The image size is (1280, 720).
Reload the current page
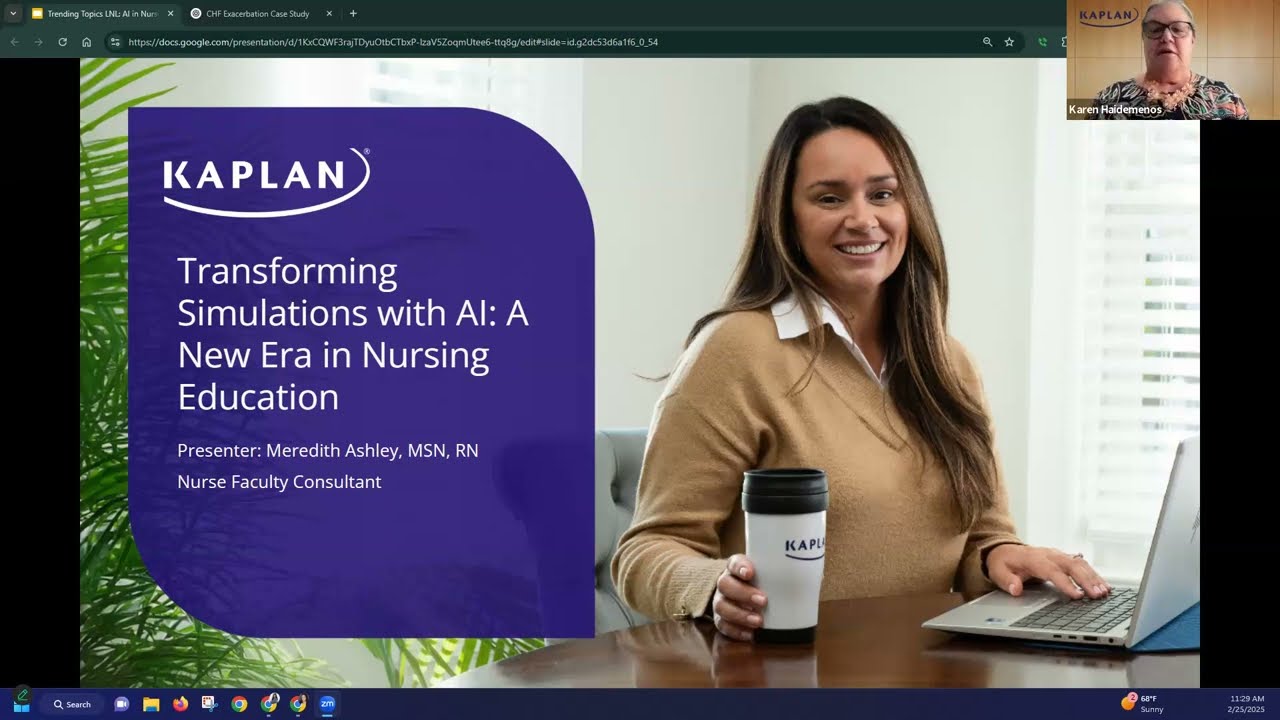click(x=62, y=42)
